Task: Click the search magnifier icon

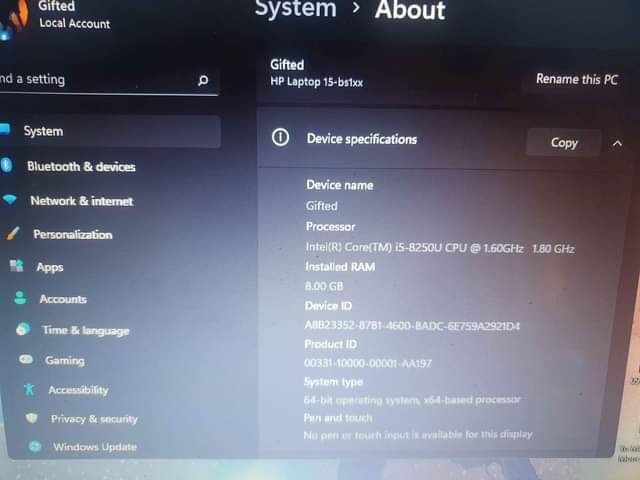Action: [x=203, y=80]
